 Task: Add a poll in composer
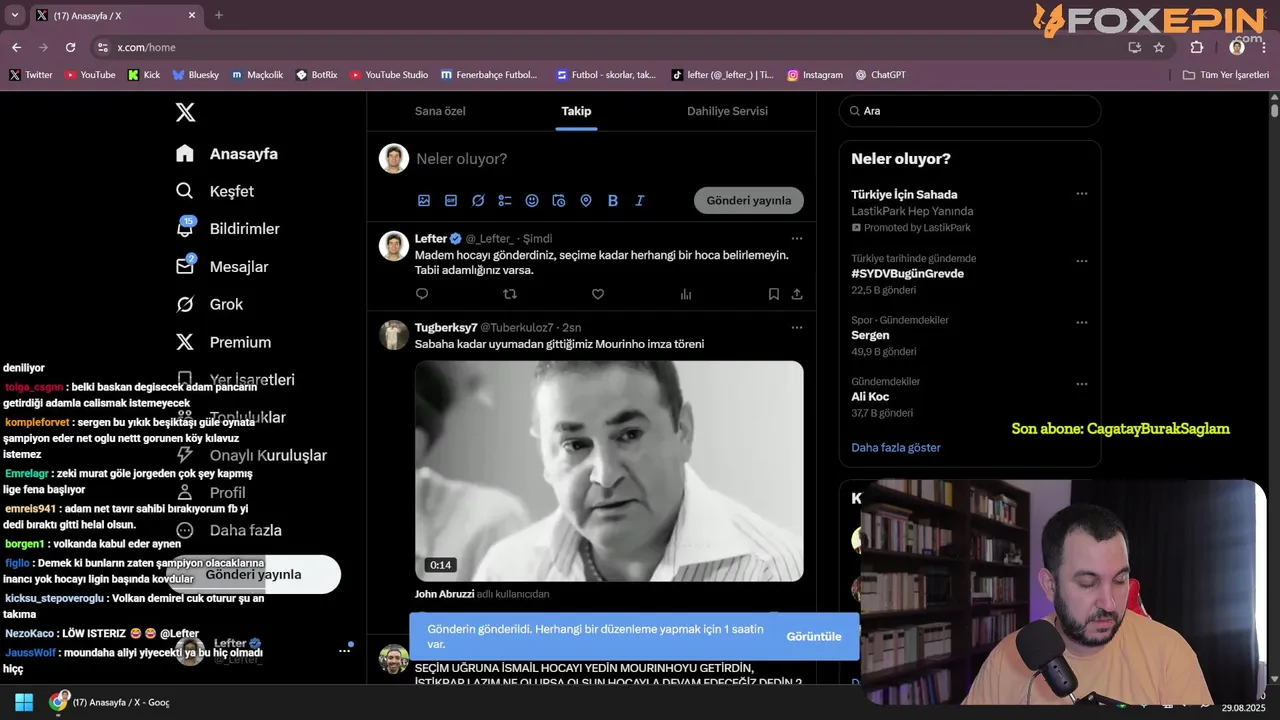pos(505,200)
